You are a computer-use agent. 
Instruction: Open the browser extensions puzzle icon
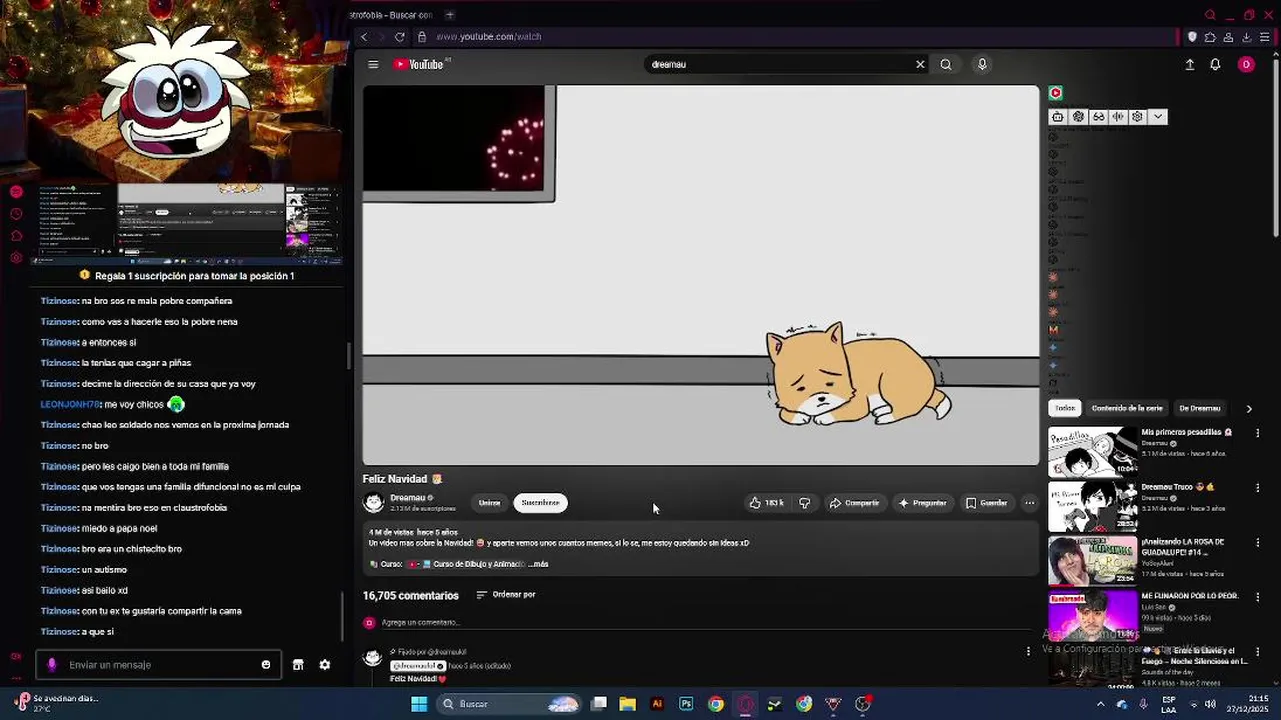pos(1210,37)
